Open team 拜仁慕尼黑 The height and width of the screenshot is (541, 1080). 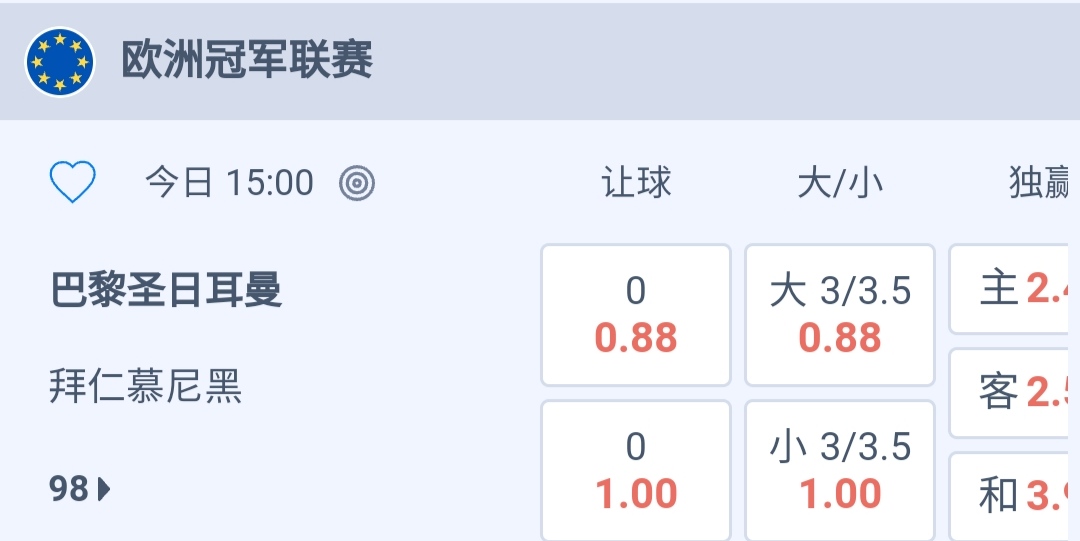[x=146, y=386]
